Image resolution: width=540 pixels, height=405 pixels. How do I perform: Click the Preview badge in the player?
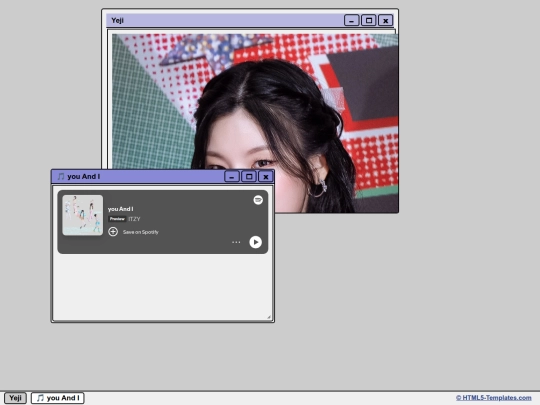[x=117, y=219]
